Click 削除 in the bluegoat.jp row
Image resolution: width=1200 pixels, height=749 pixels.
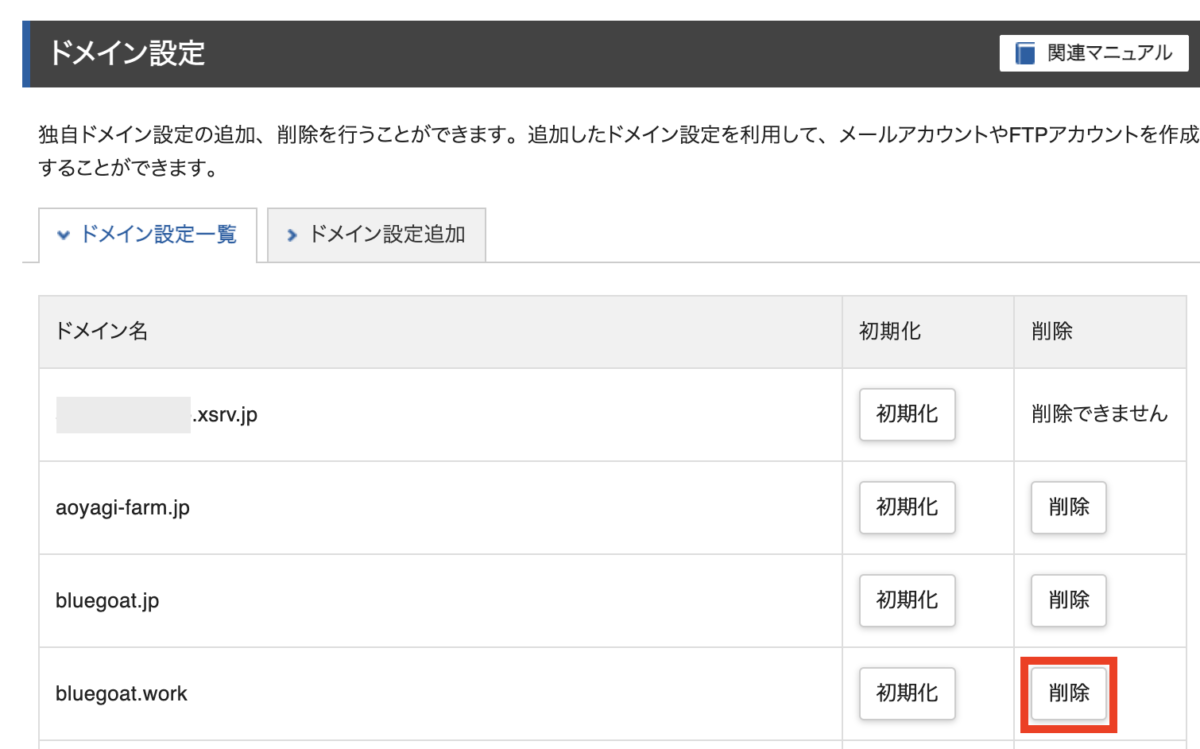[x=1068, y=600]
